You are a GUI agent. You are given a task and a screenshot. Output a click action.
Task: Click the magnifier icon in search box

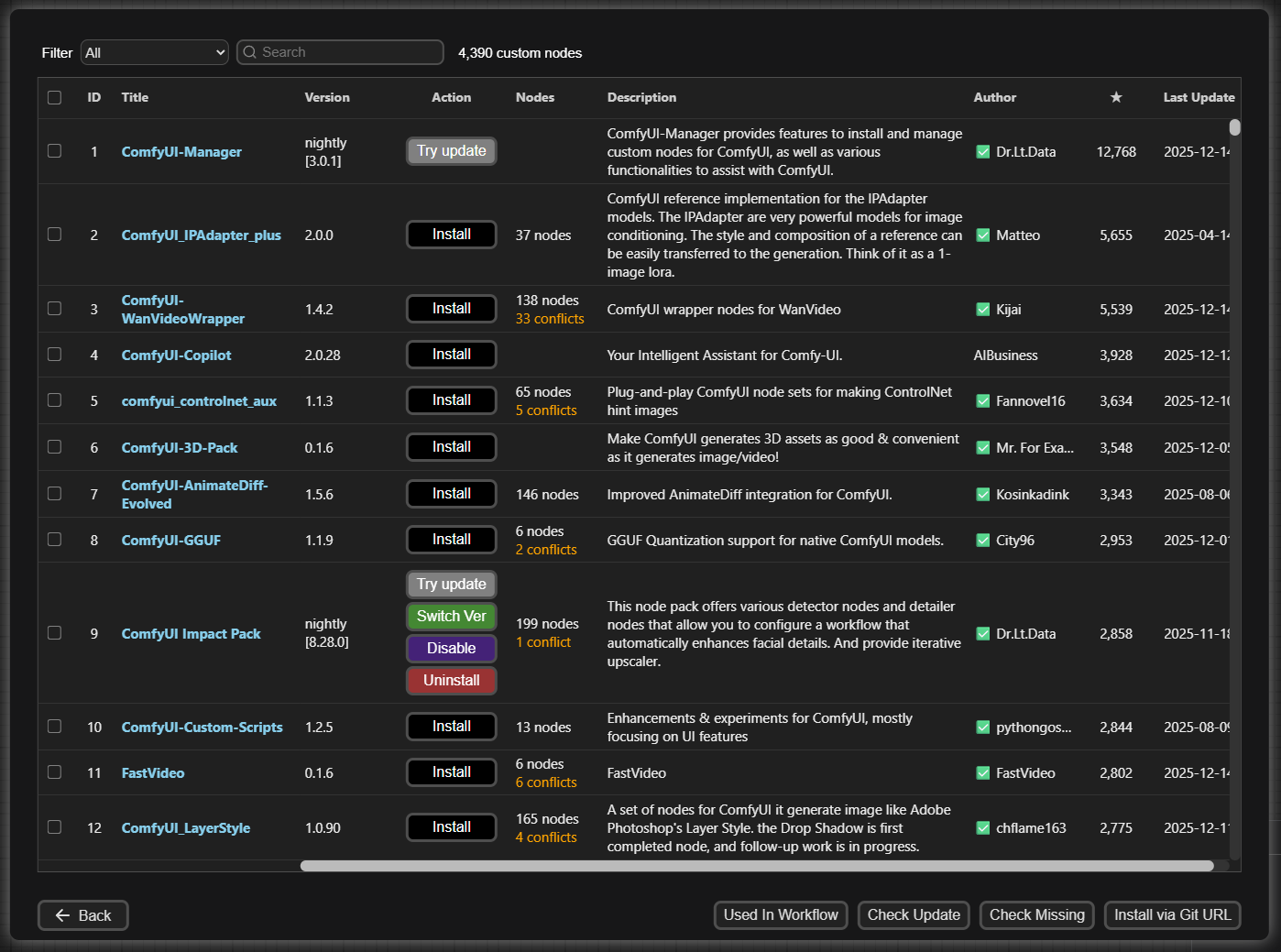click(x=249, y=52)
